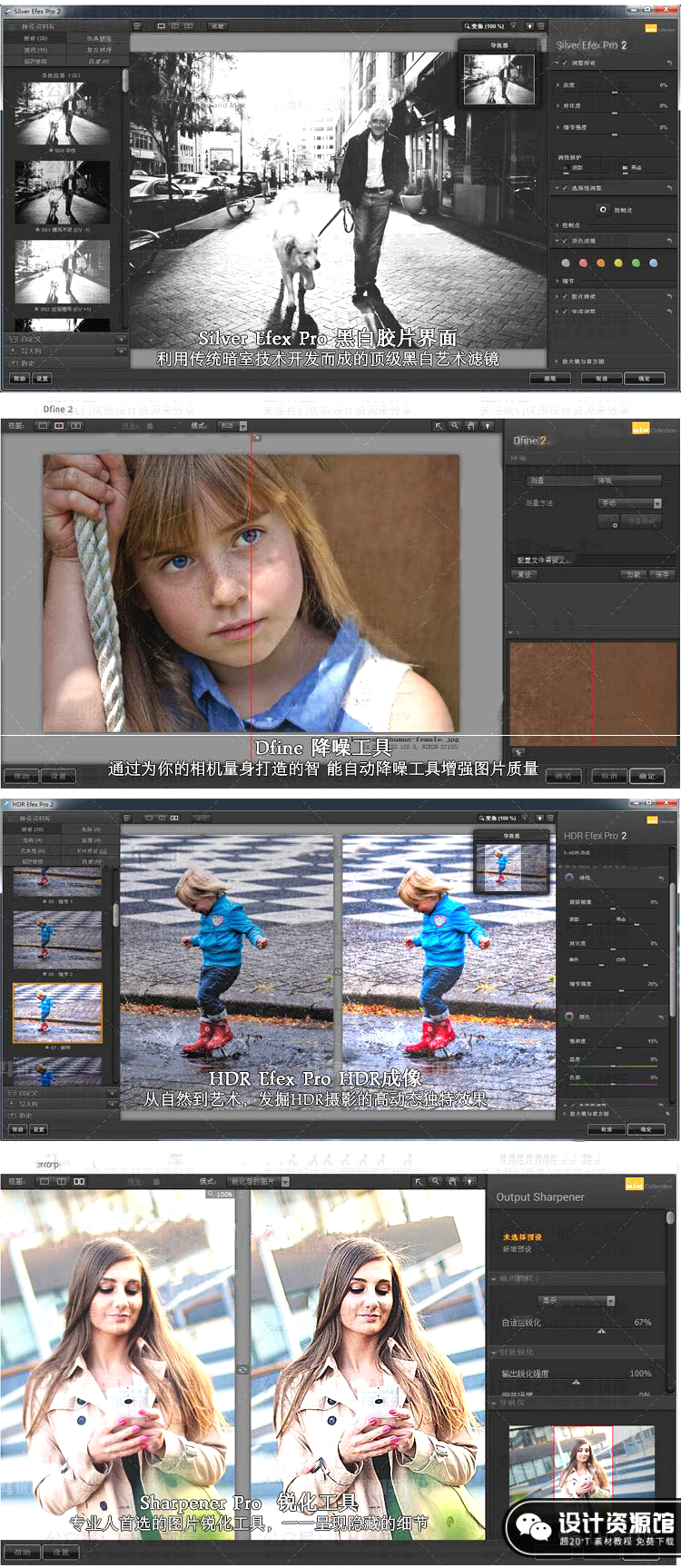This screenshot has width=681, height=1568.
Task: Pick the zoom magnifier tool in Dfine 2
Action: point(455,425)
